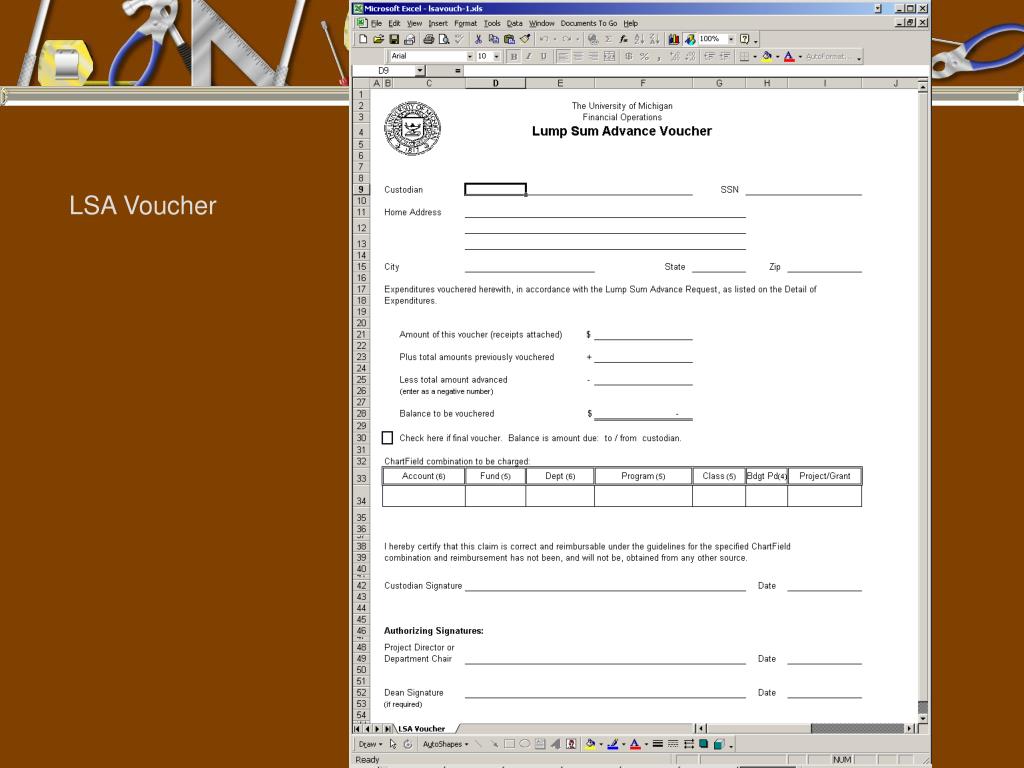Apply red font color on formatting toolbar
The width and height of the screenshot is (1024, 768).
click(x=790, y=57)
